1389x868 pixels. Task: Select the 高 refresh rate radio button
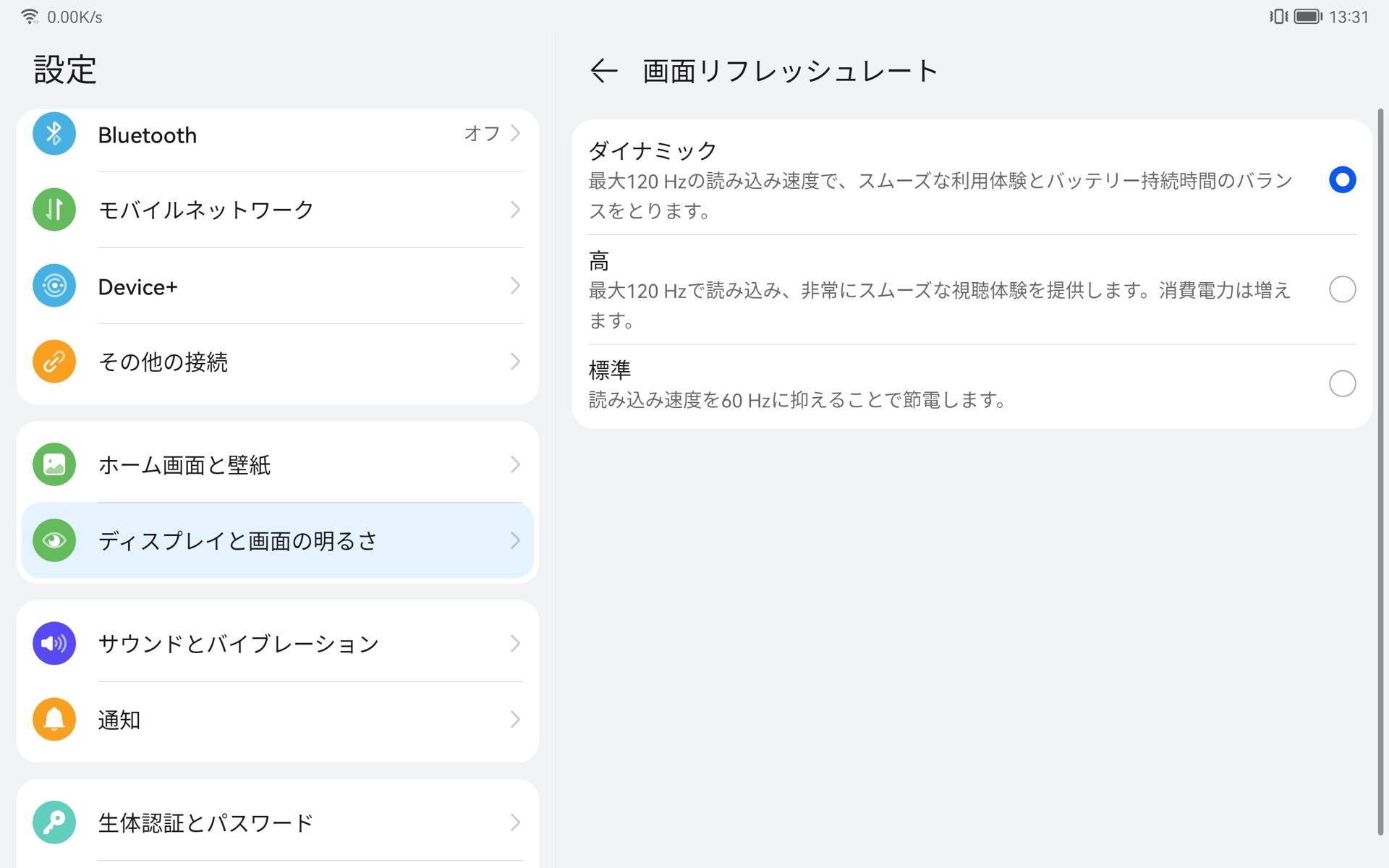pyautogui.click(x=1342, y=289)
